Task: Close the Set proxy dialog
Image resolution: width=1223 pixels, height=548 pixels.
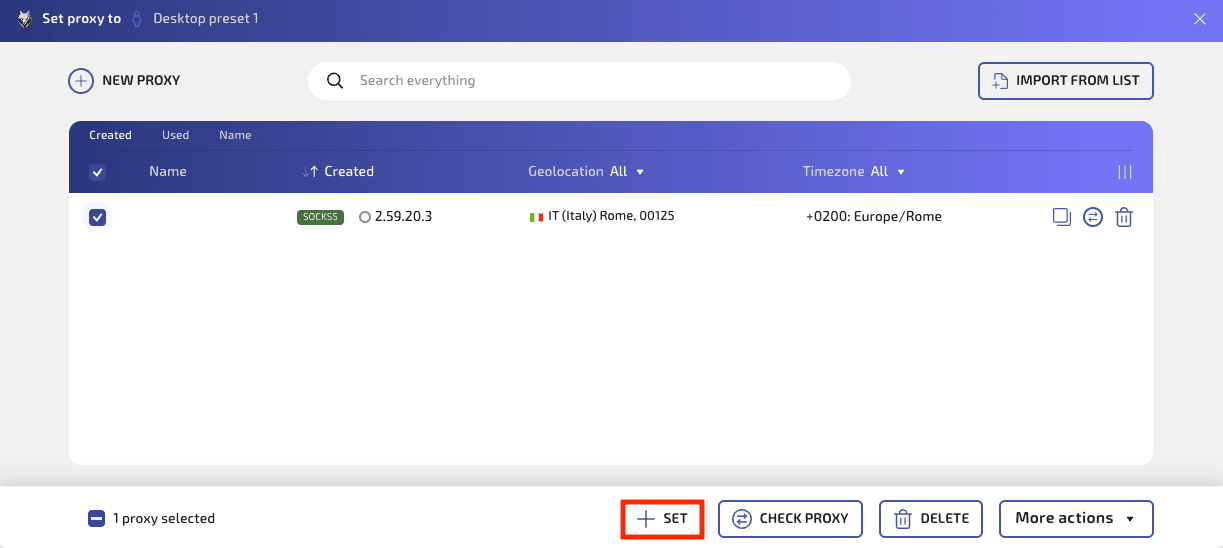Action: pos(1200,19)
